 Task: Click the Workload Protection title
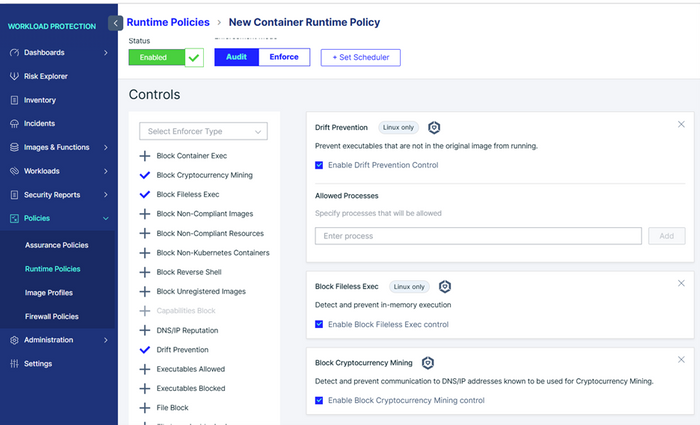[x=52, y=26]
